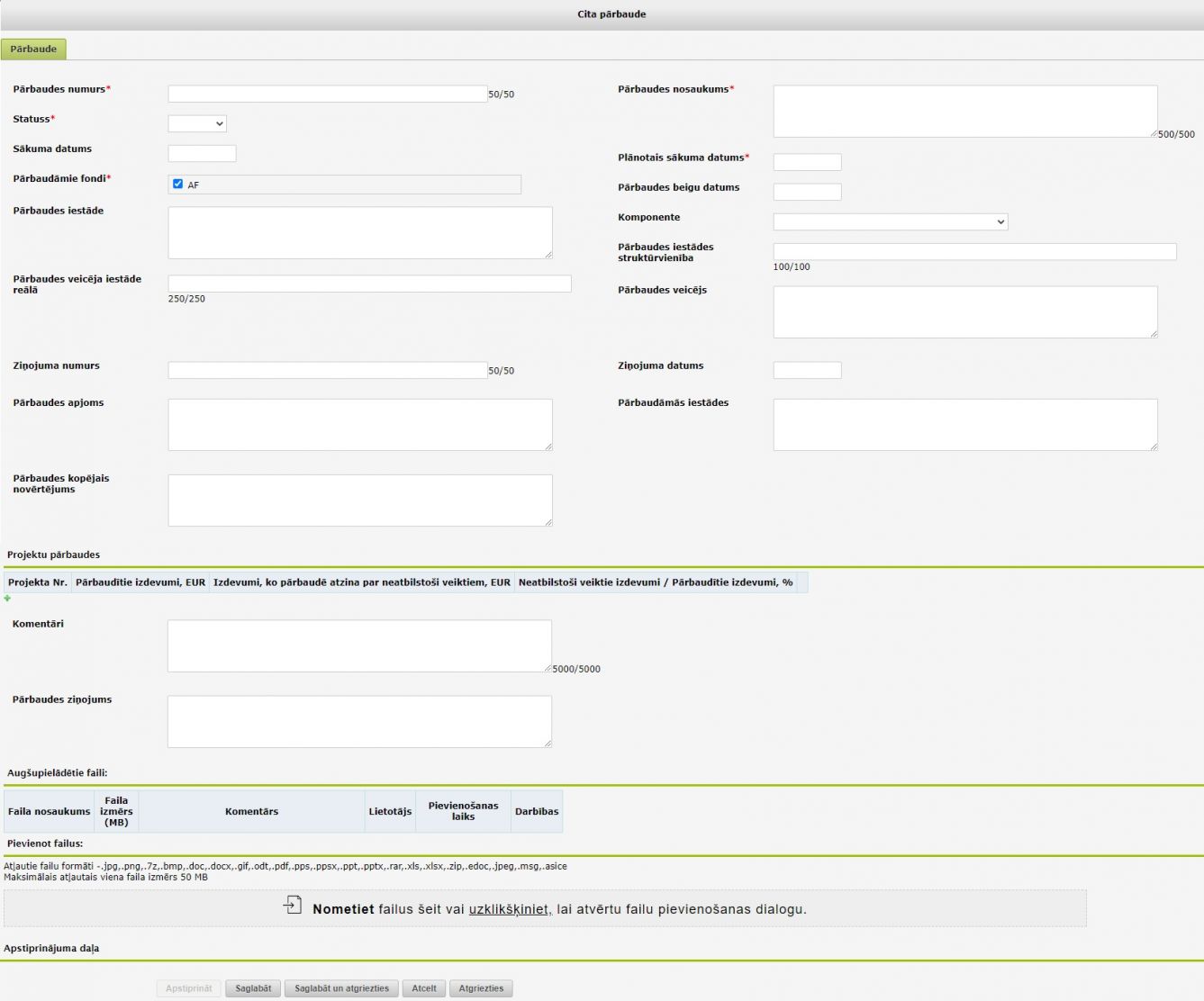
Task: Click the green plus add-row icon
Action: tap(7, 599)
